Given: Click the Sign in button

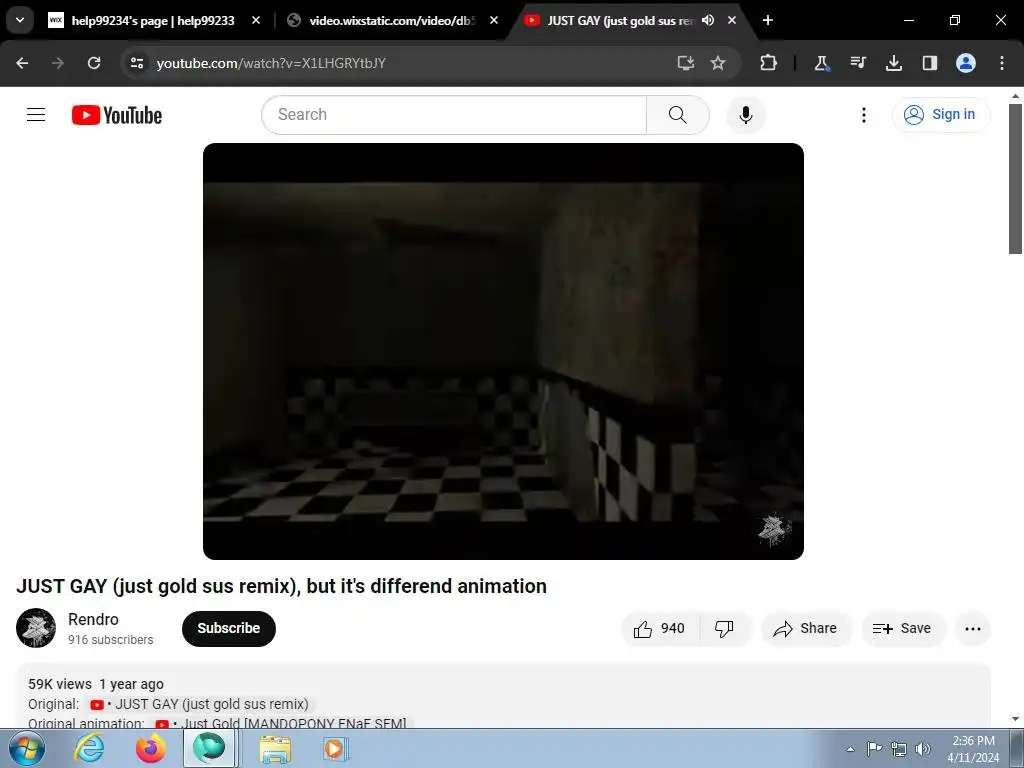Looking at the screenshot, I should click(940, 115).
